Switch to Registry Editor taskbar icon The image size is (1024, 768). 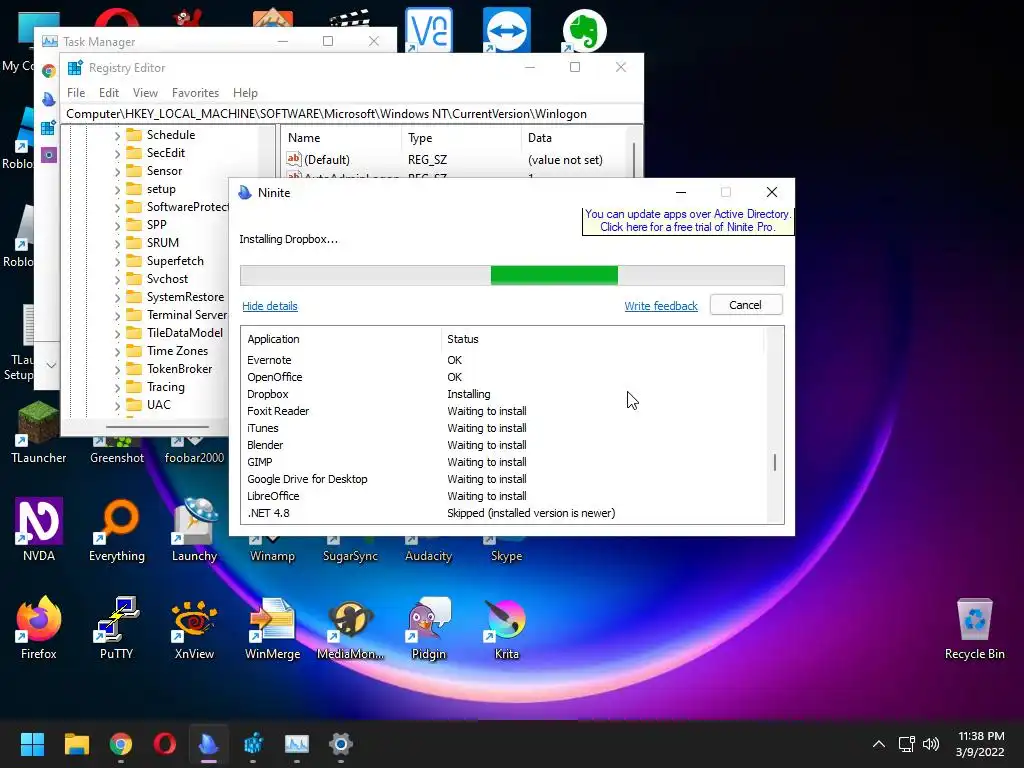click(253, 744)
